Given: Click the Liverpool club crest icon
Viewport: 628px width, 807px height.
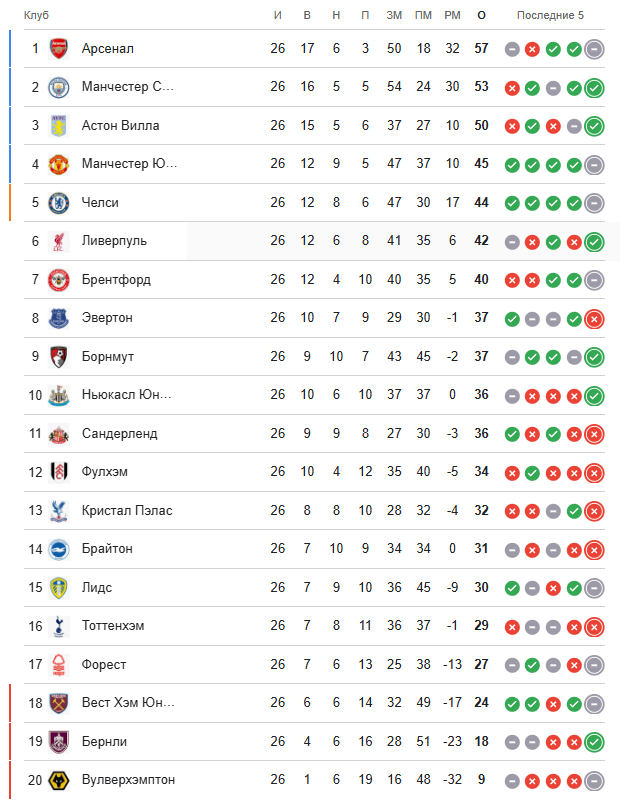Looking at the screenshot, I should (59, 241).
